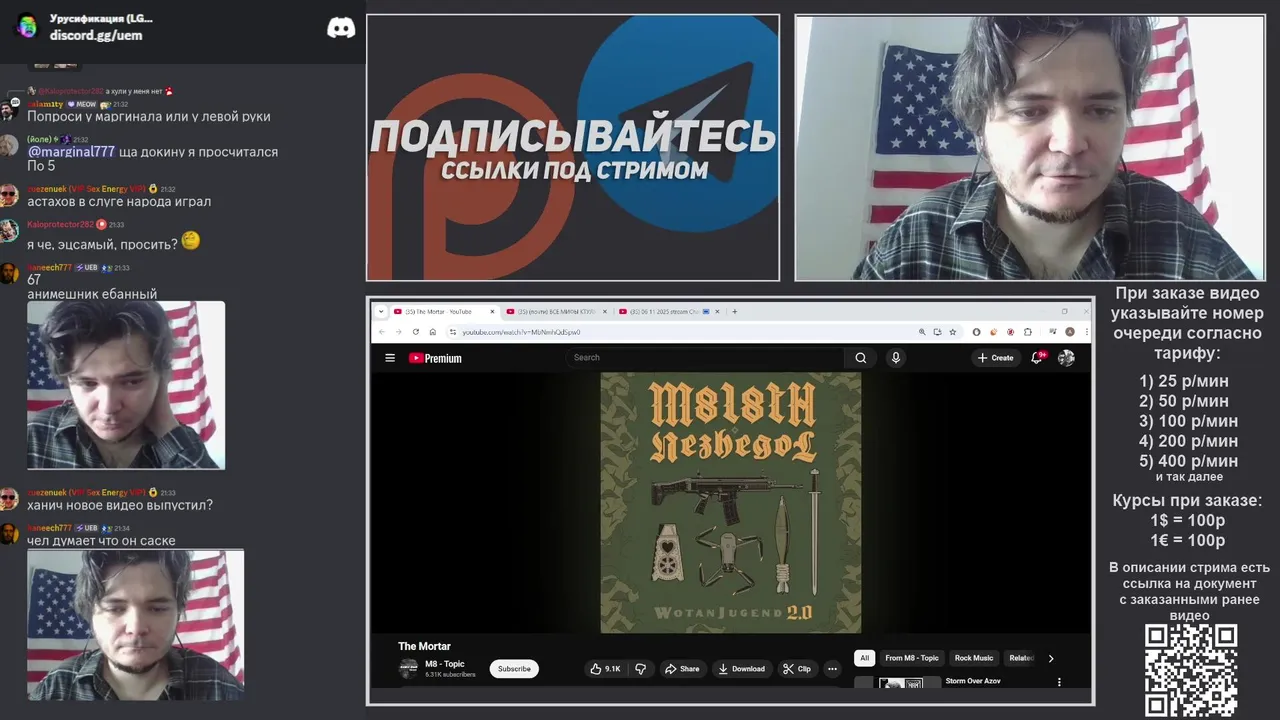1280x720 pixels.
Task: Create a Clip of the video
Action: [797, 669]
